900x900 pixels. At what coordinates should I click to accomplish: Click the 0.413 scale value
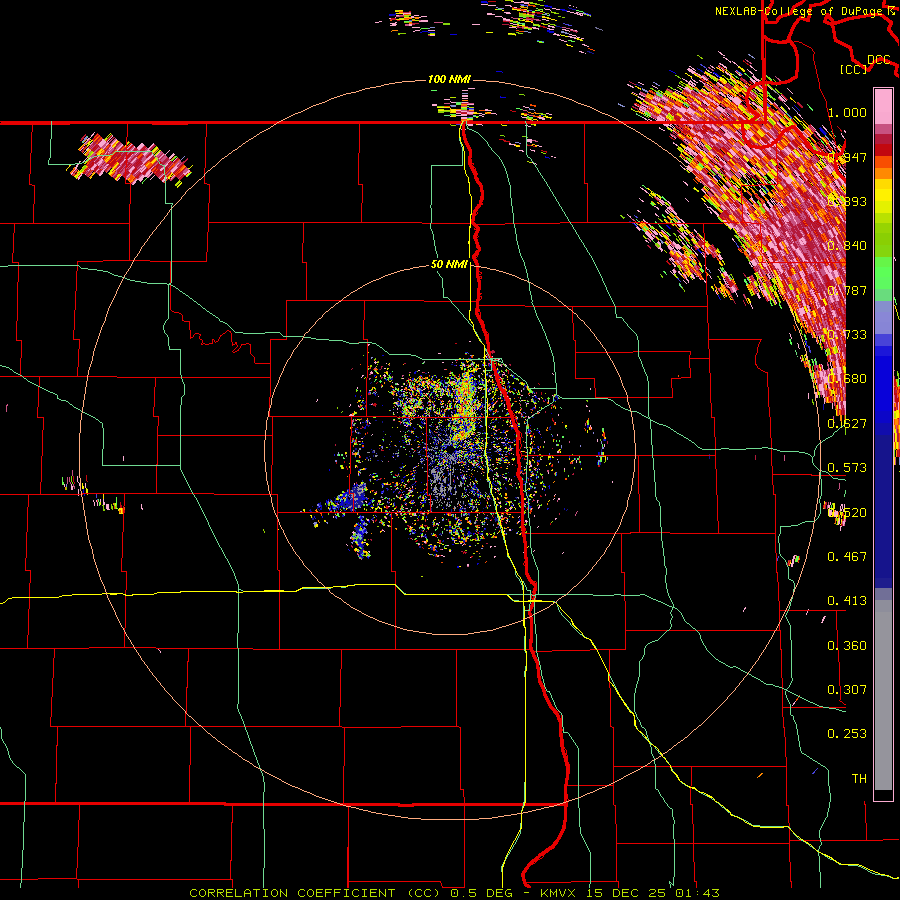847,601
